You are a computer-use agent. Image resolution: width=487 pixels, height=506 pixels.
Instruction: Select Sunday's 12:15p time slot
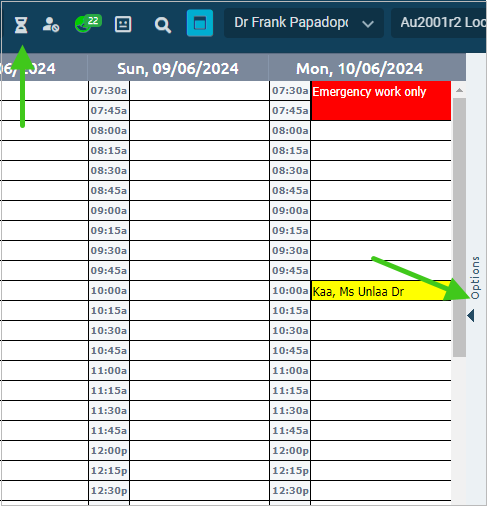199,471
